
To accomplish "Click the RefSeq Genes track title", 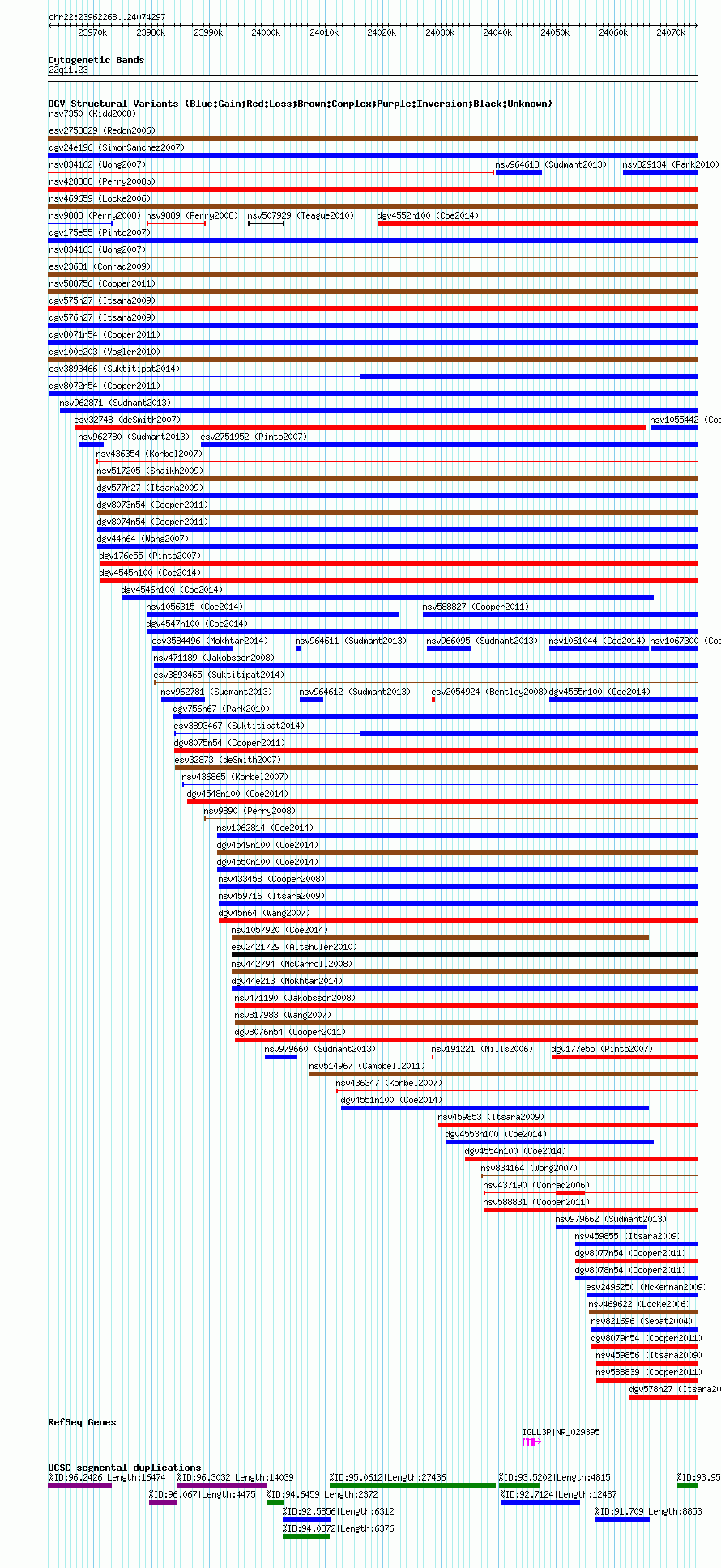I will click(82, 1422).
